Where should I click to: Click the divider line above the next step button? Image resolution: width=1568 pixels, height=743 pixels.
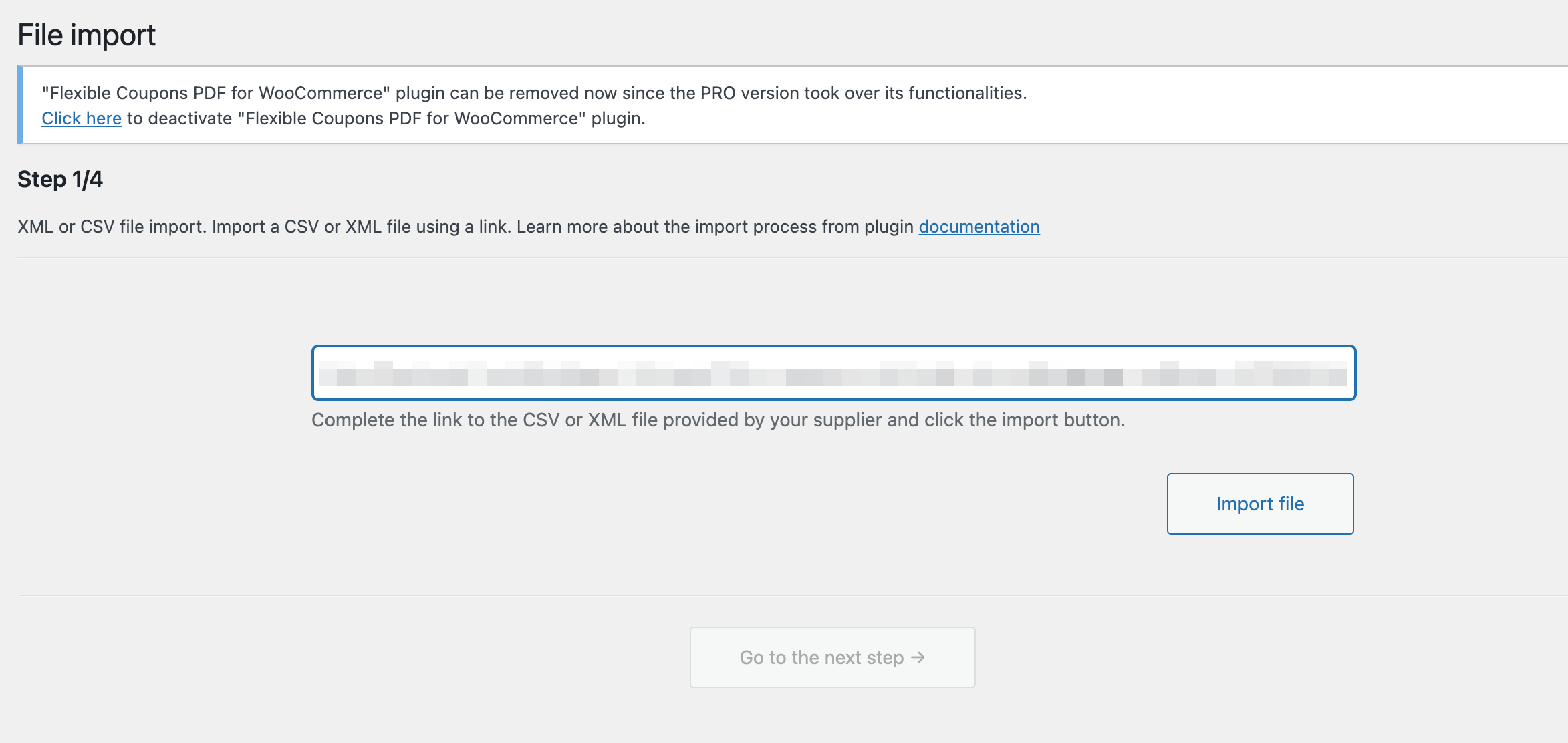tap(793, 595)
